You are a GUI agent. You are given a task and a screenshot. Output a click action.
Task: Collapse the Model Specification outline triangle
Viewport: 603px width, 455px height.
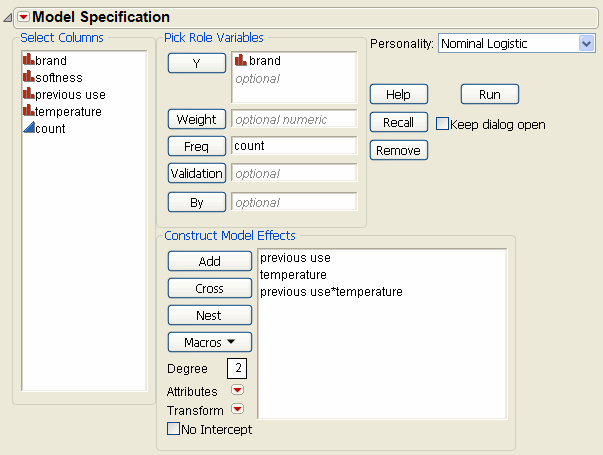(9, 18)
